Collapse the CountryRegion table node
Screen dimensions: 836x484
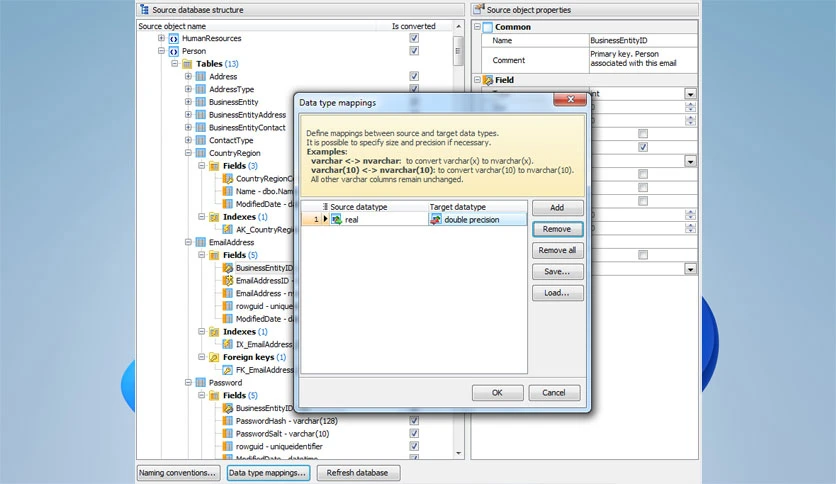[x=188, y=154]
